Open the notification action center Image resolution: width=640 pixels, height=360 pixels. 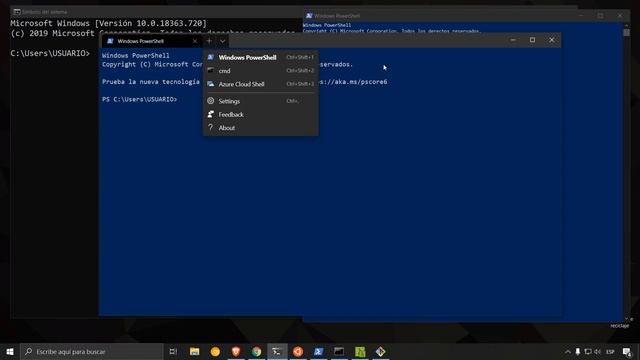(x=627, y=351)
